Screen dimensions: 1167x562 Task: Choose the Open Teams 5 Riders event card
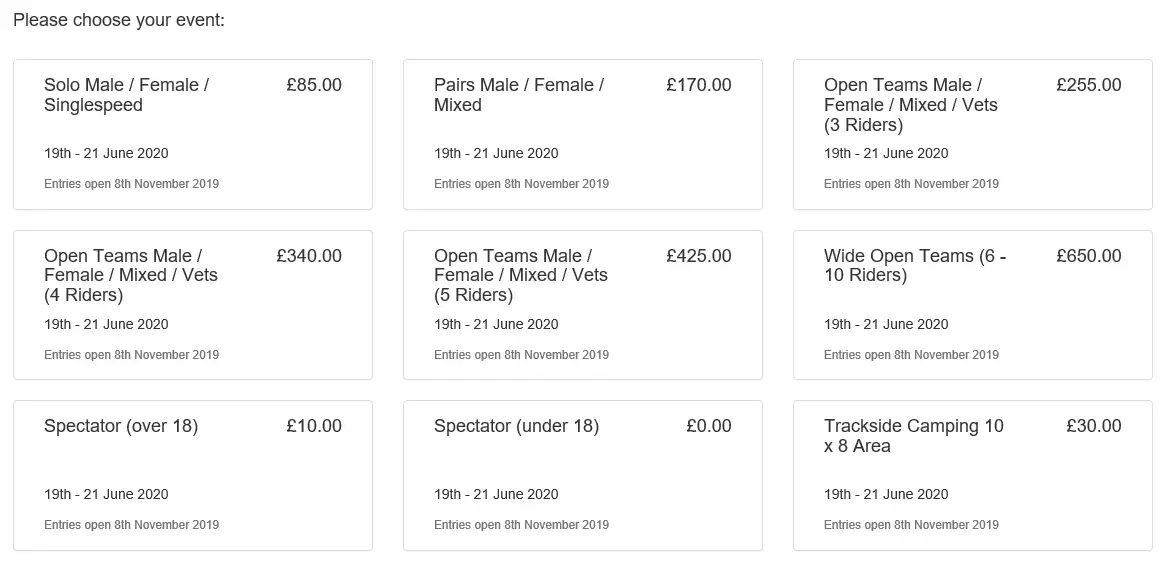[x=583, y=305]
